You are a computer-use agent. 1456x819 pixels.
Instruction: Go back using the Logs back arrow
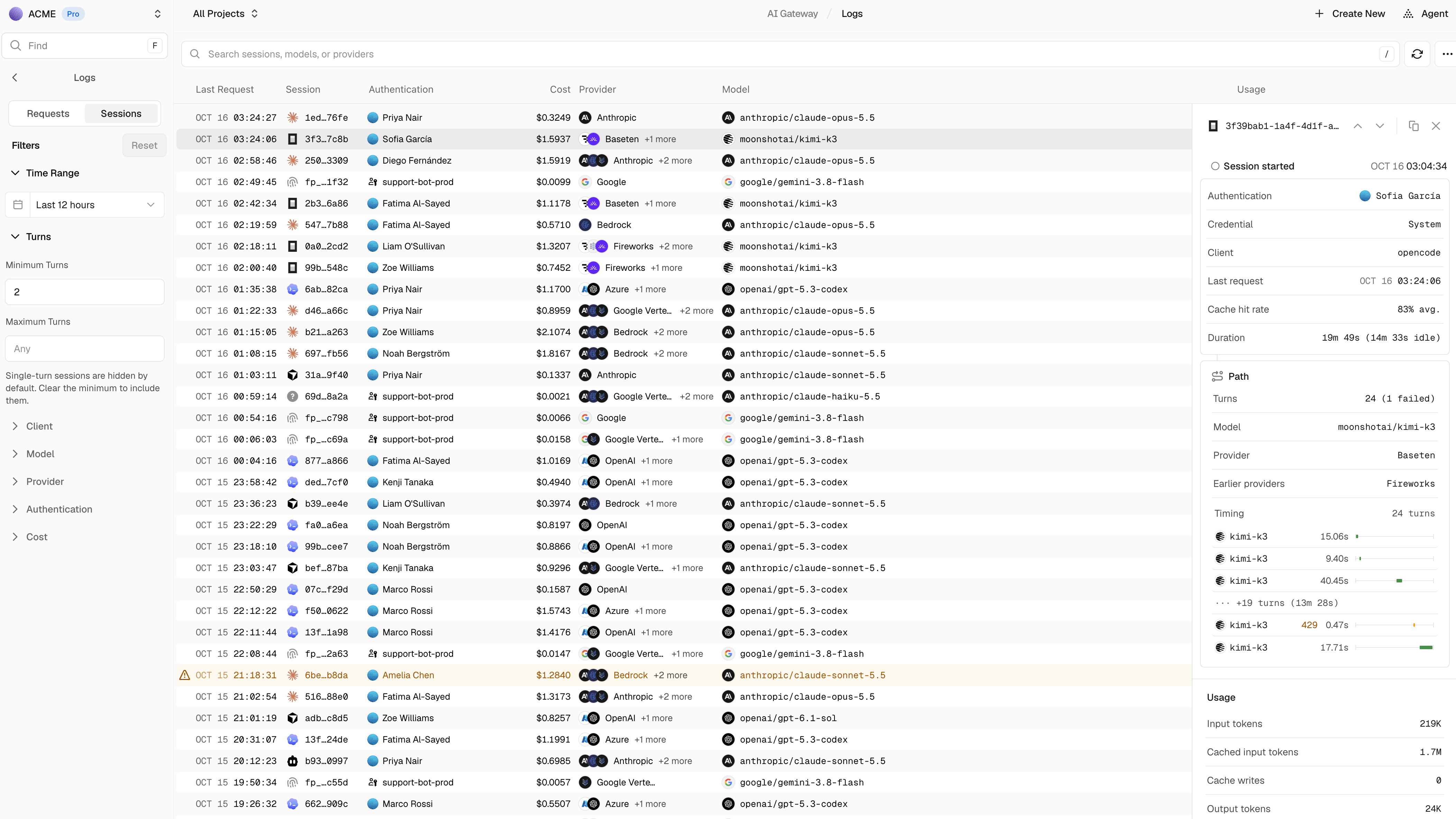pos(15,77)
